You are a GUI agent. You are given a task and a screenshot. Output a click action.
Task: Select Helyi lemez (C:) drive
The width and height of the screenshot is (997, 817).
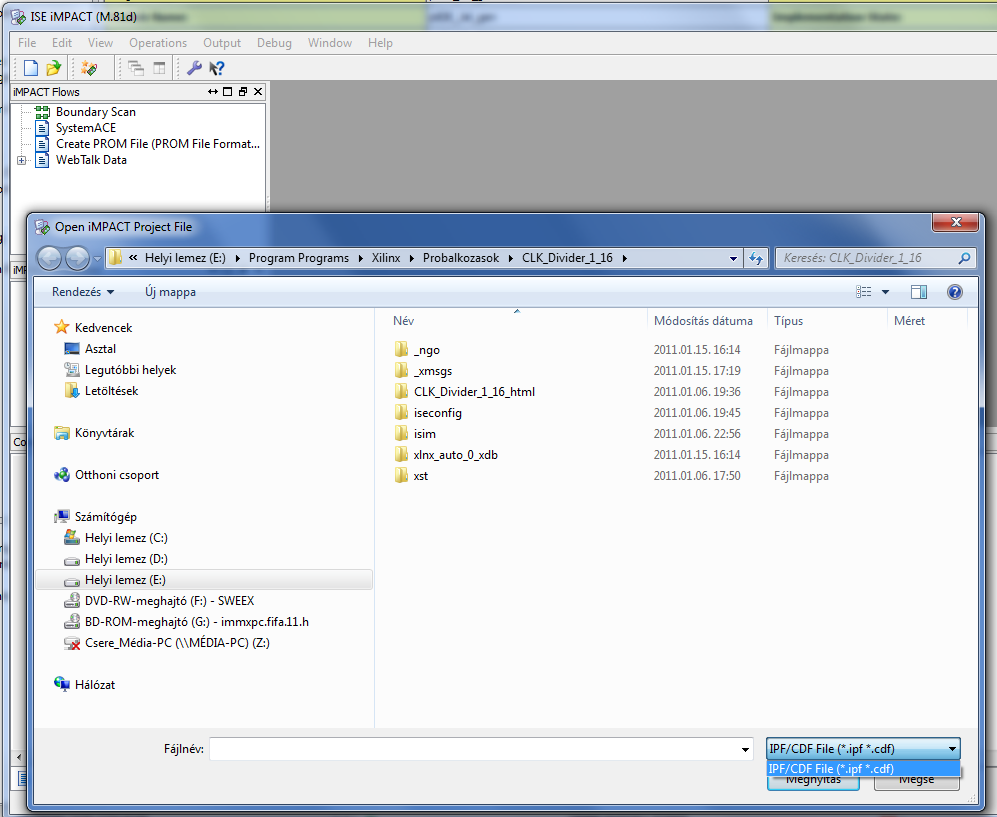pos(126,537)
